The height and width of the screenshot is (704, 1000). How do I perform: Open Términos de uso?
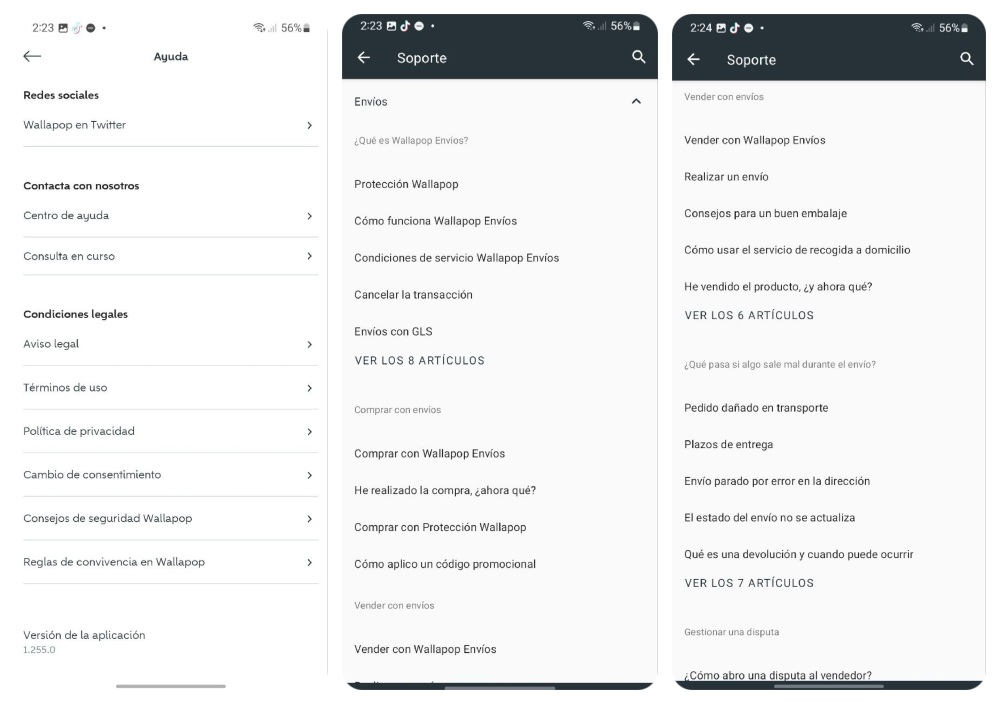coord(170,388)
